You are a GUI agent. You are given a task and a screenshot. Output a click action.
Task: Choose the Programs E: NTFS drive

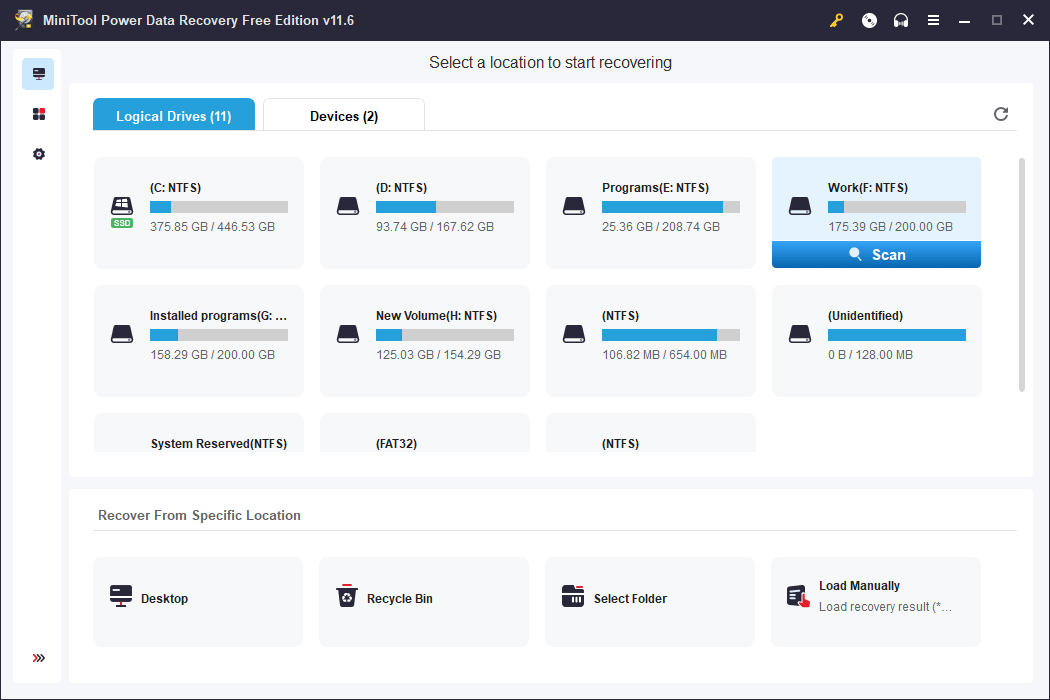651,212
